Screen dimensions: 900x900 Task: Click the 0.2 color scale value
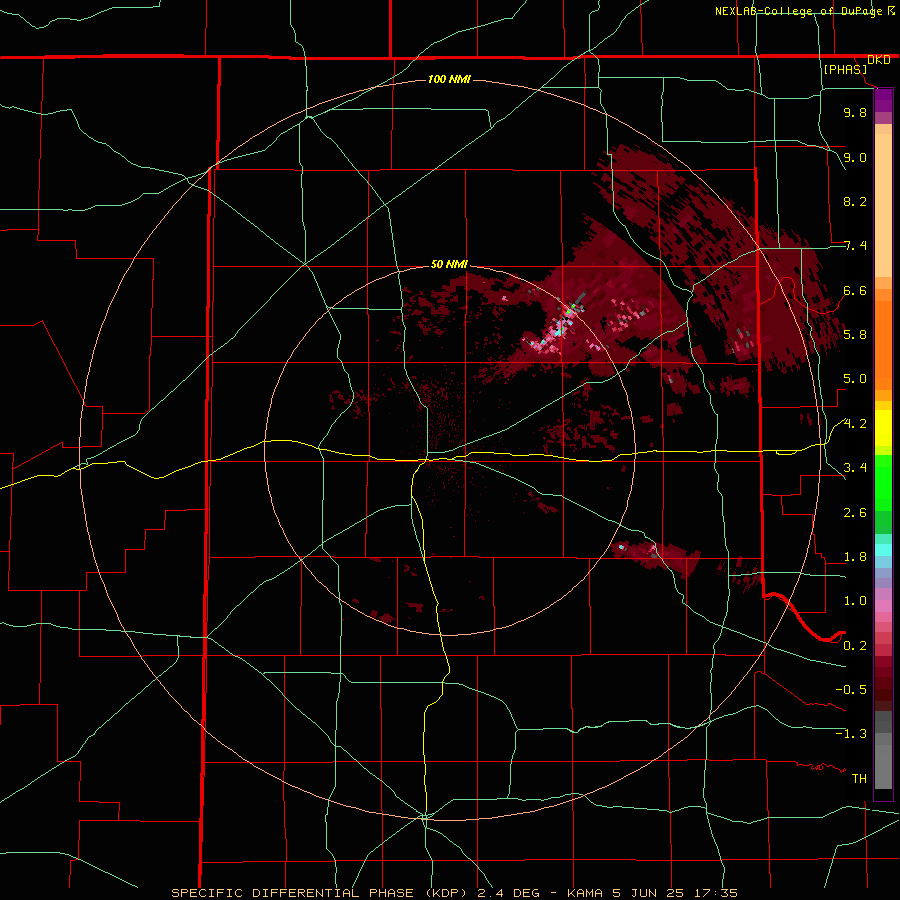pos(855,646)
